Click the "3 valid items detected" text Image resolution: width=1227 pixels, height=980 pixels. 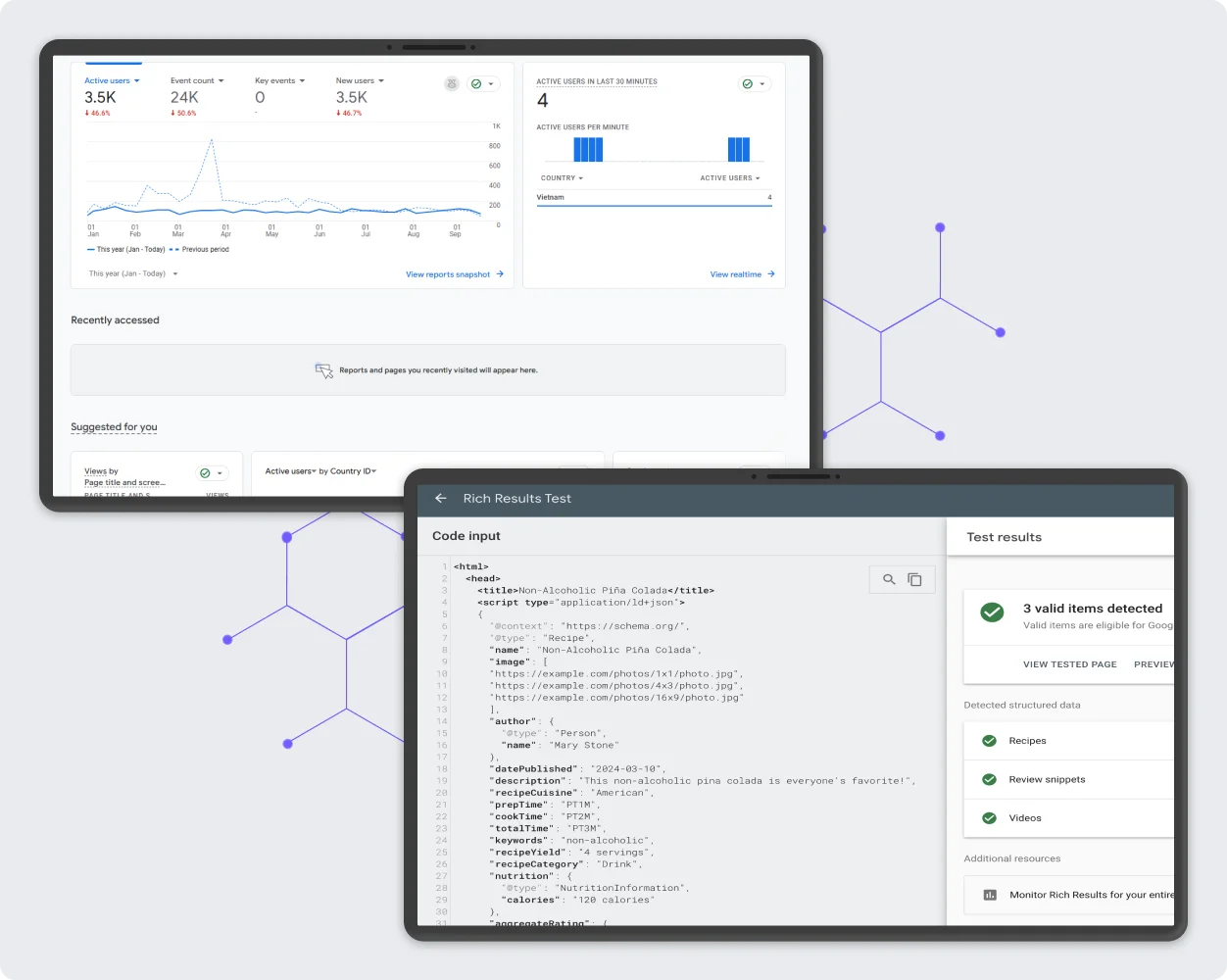pos(1093,609)
